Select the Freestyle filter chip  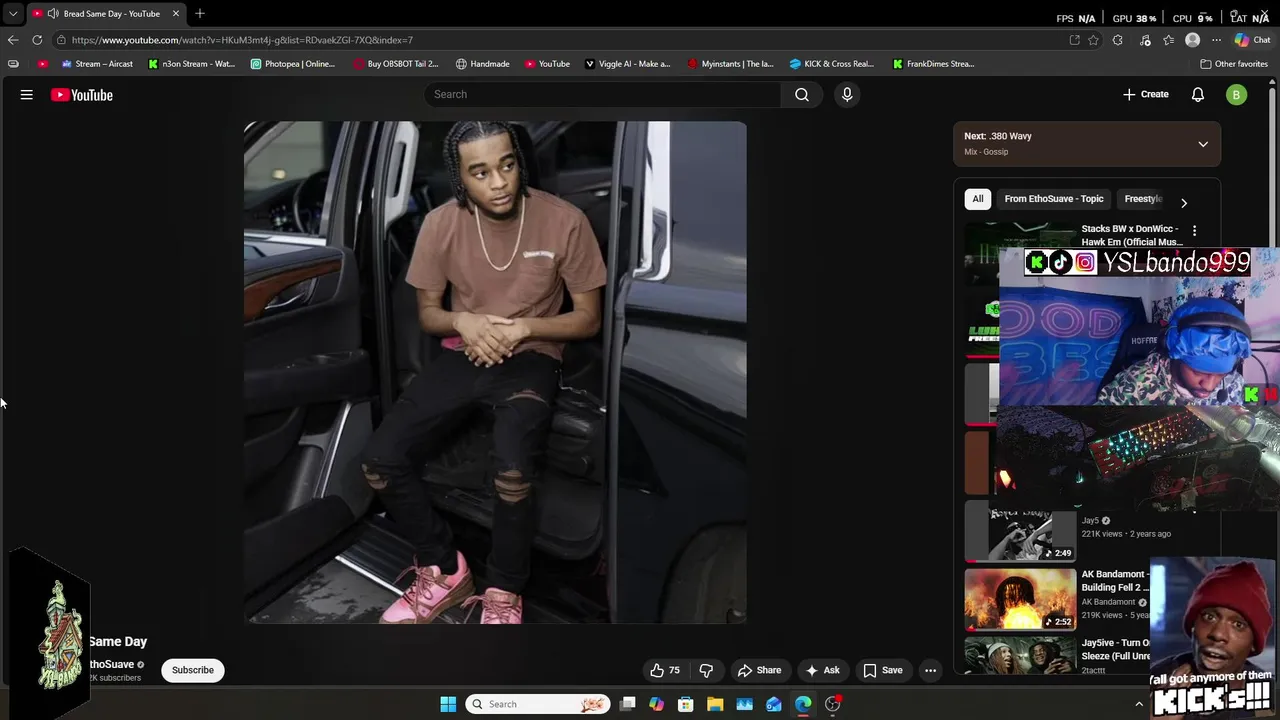coord(1143,199)
